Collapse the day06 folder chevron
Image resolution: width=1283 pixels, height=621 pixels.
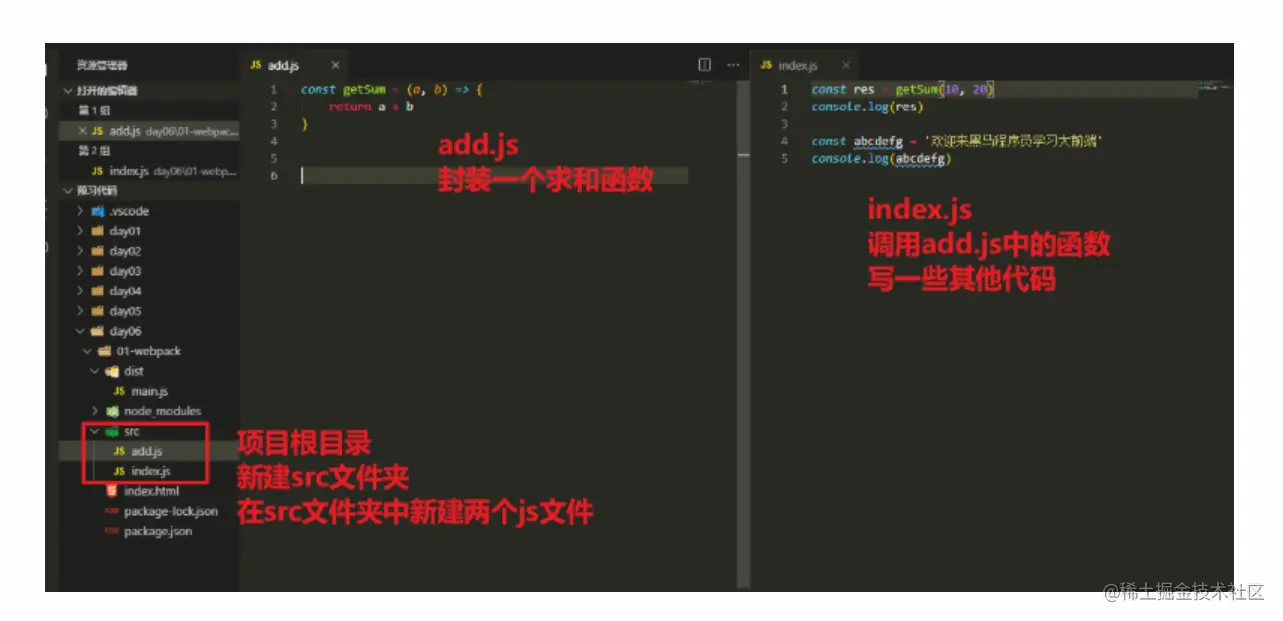click(80, 331)
